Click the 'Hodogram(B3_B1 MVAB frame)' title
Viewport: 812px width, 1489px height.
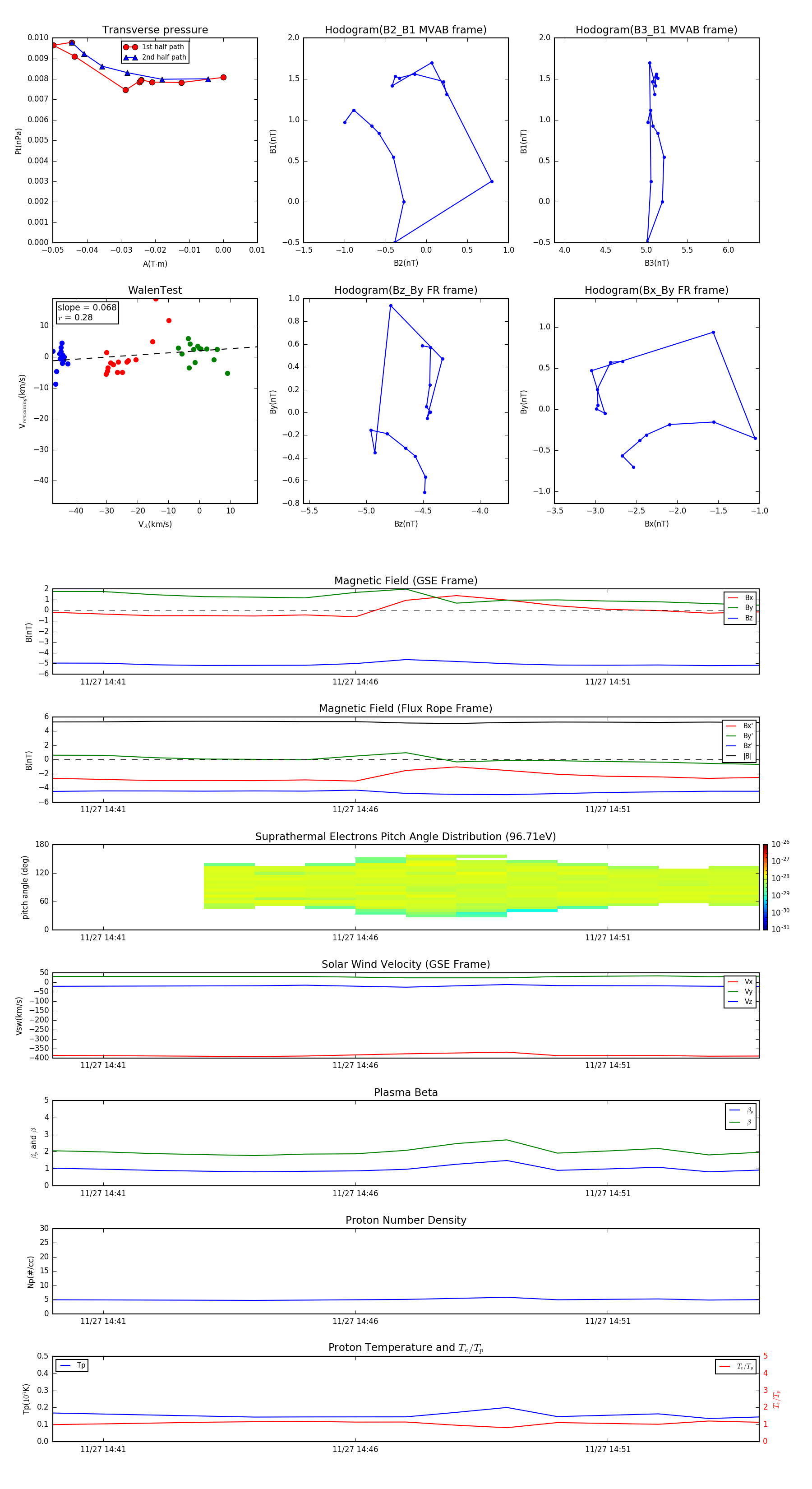click(656, 30)
